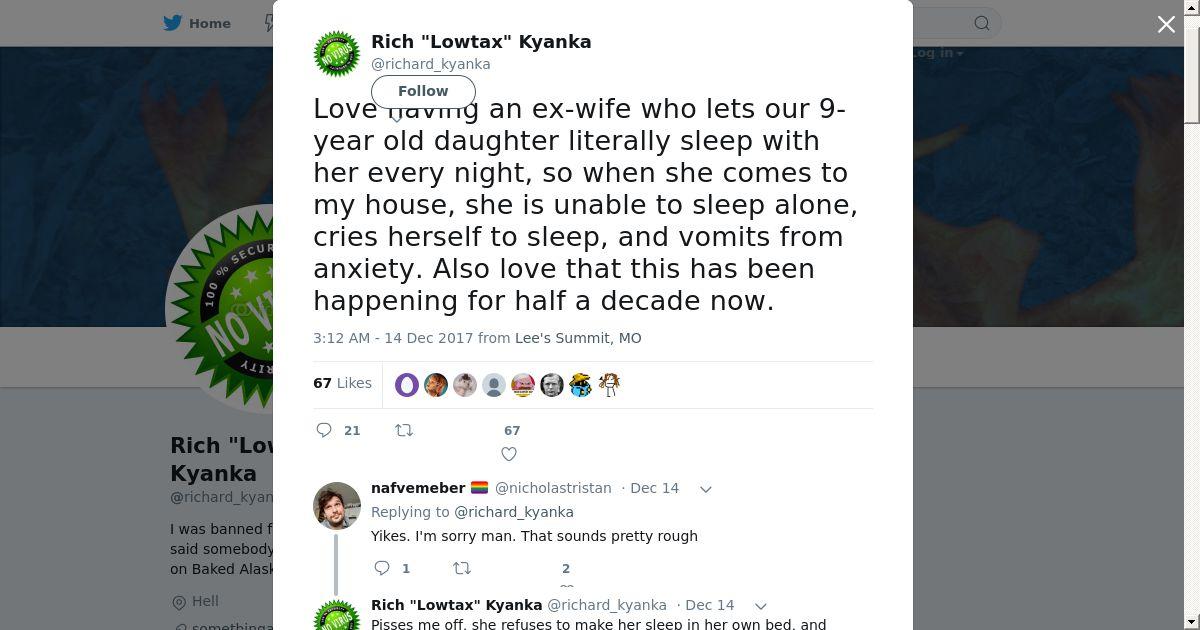
Task: Click the @richard_kyanka mention in reply
Action: point(514,512)
